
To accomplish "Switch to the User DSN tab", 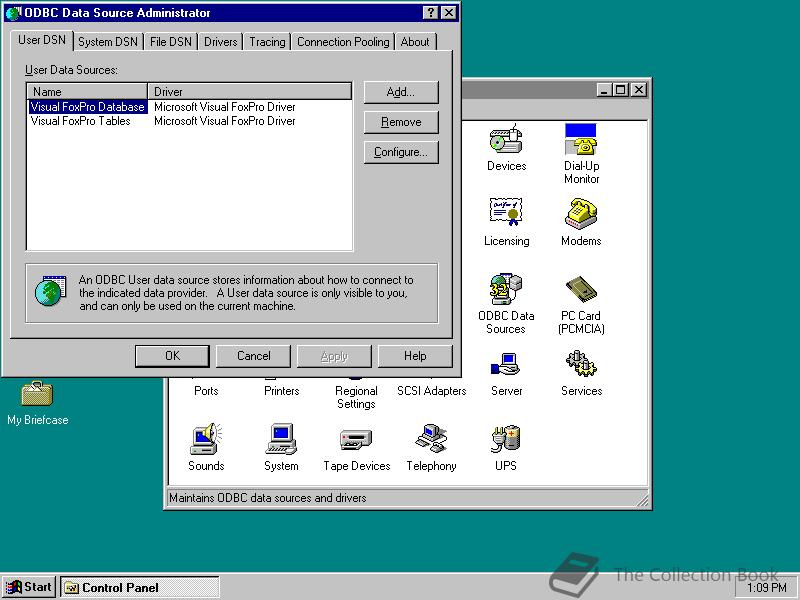I will point(42,40).
